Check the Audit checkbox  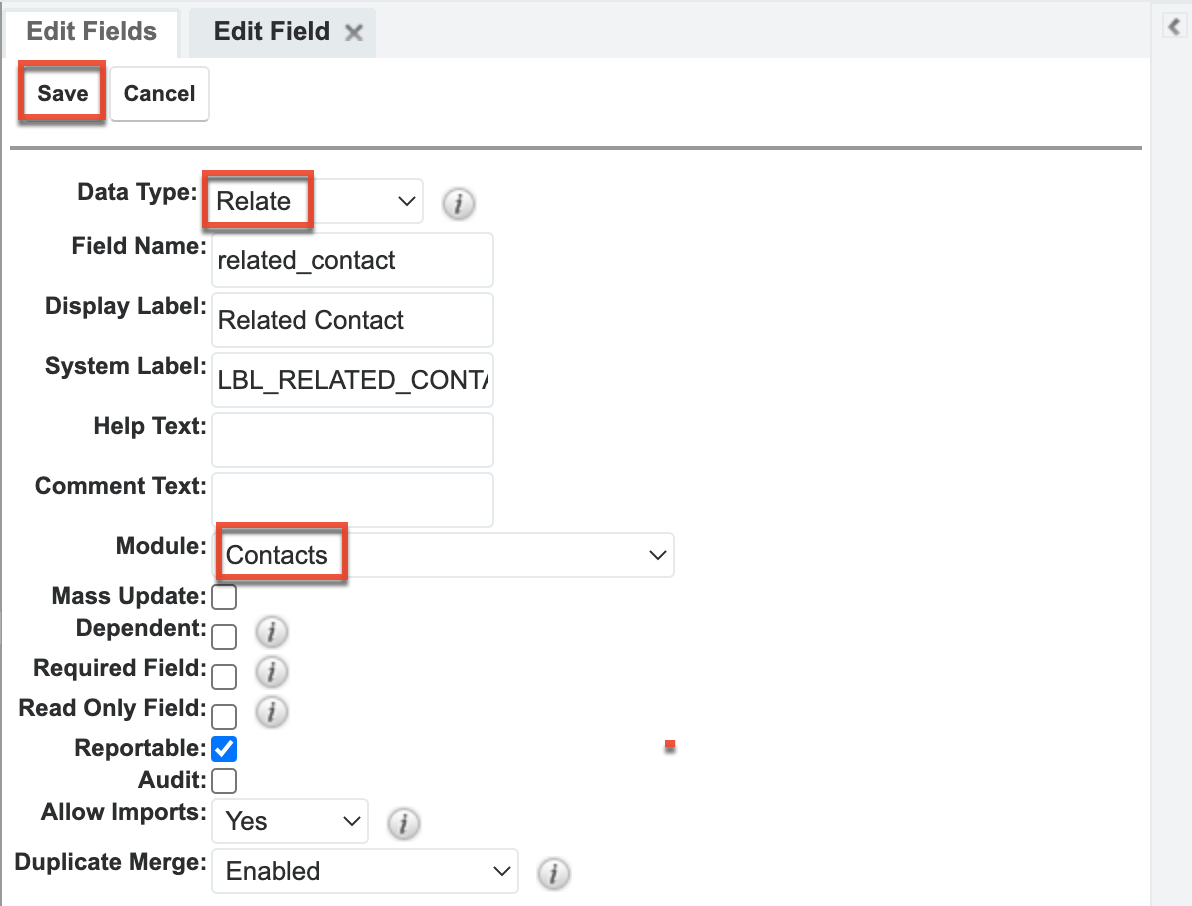click(224, 780)
